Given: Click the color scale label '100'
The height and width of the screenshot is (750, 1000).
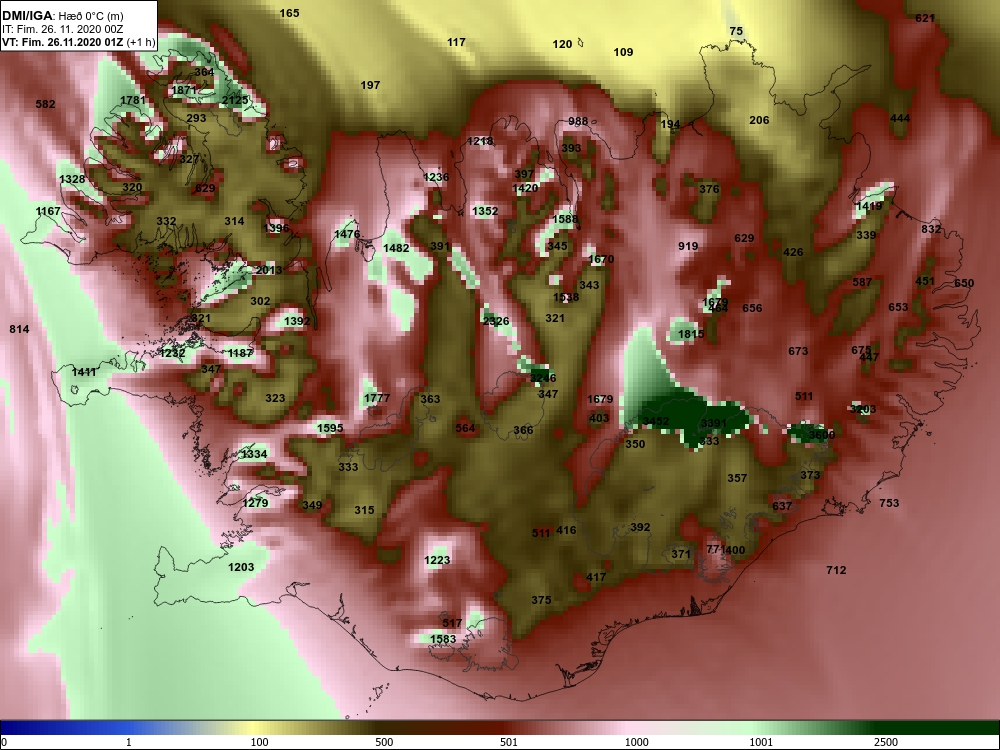Looking at the screenshot, I should coord(259,742).
